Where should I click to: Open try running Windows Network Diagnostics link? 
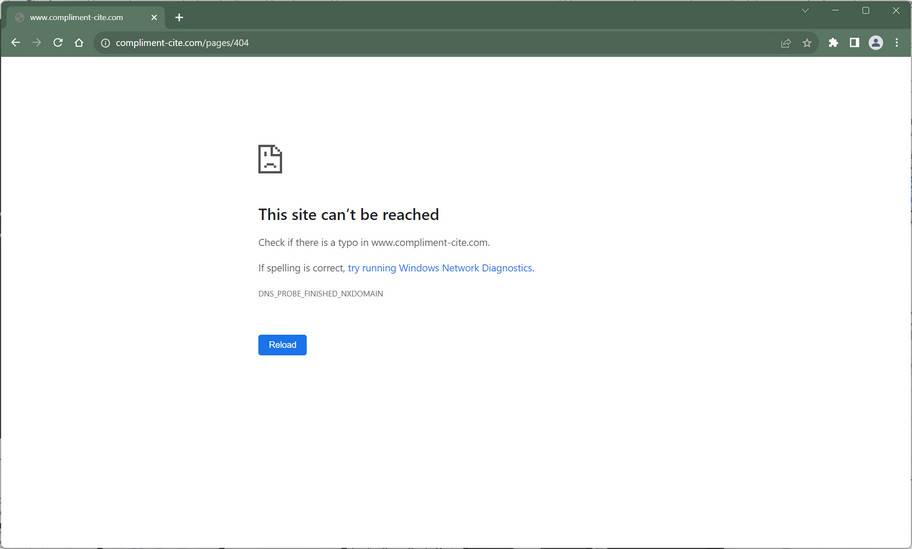[441, 268]
